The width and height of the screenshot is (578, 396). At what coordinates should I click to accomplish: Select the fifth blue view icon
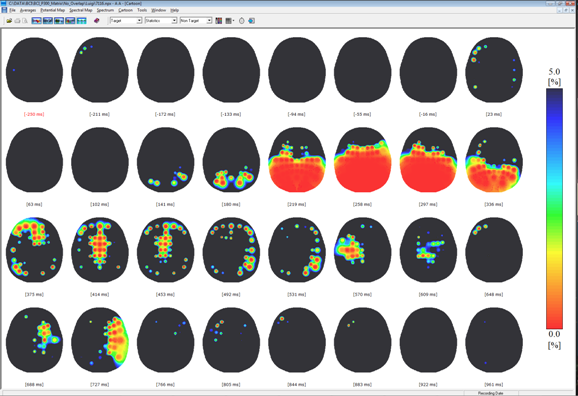coord(81,21)
